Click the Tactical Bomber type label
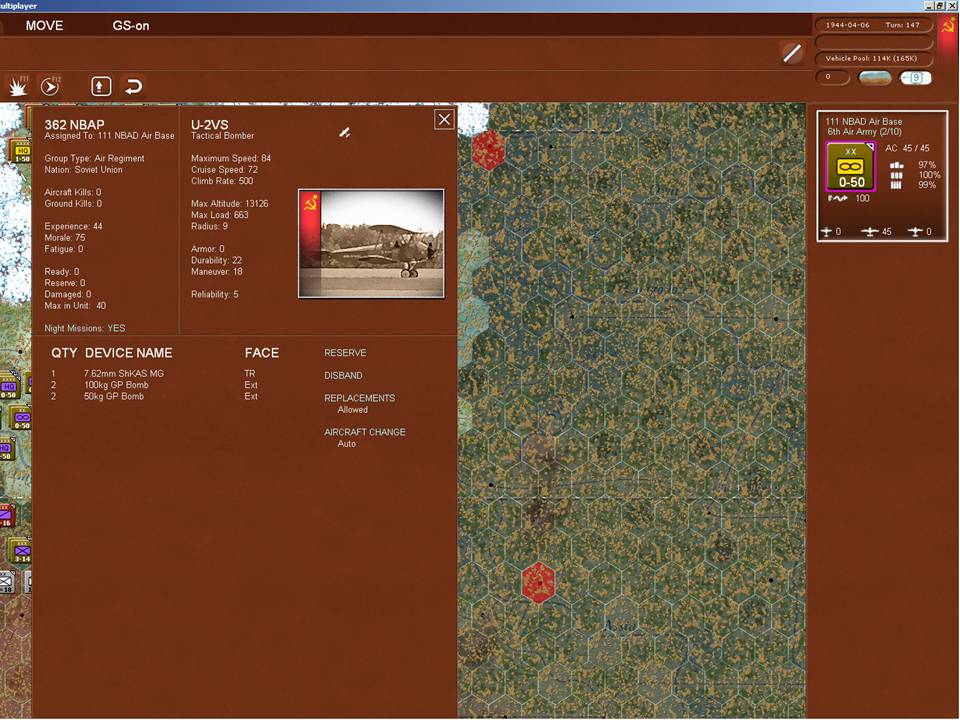Viewport: 960px width, 720px height. click(222, 135)
